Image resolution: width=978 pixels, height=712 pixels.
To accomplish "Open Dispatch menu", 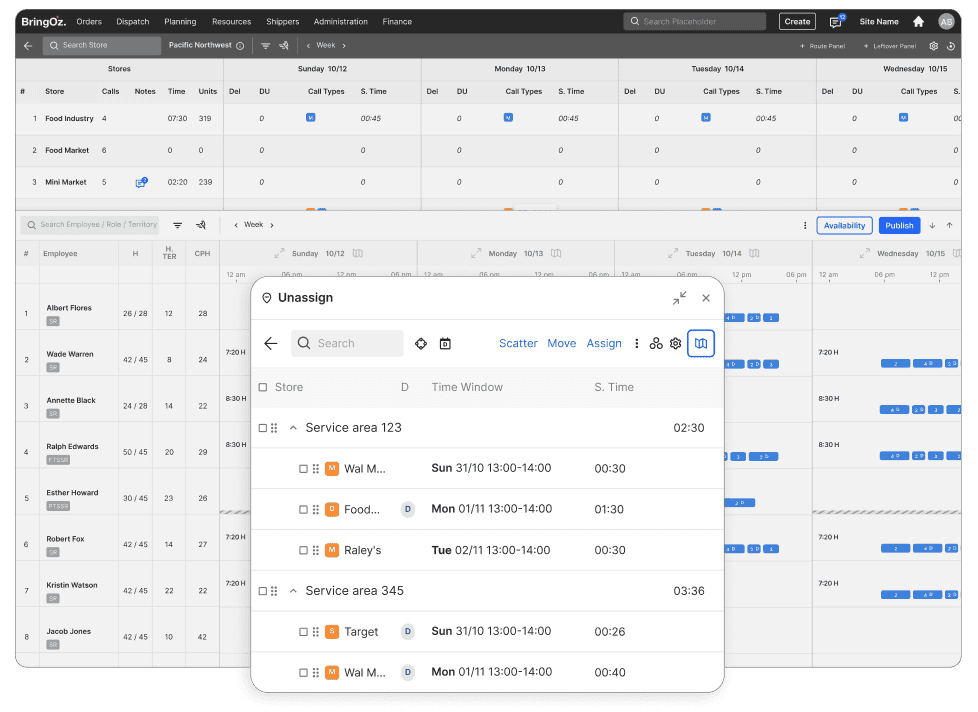I will pyautogui.click(x=133, y=22).
